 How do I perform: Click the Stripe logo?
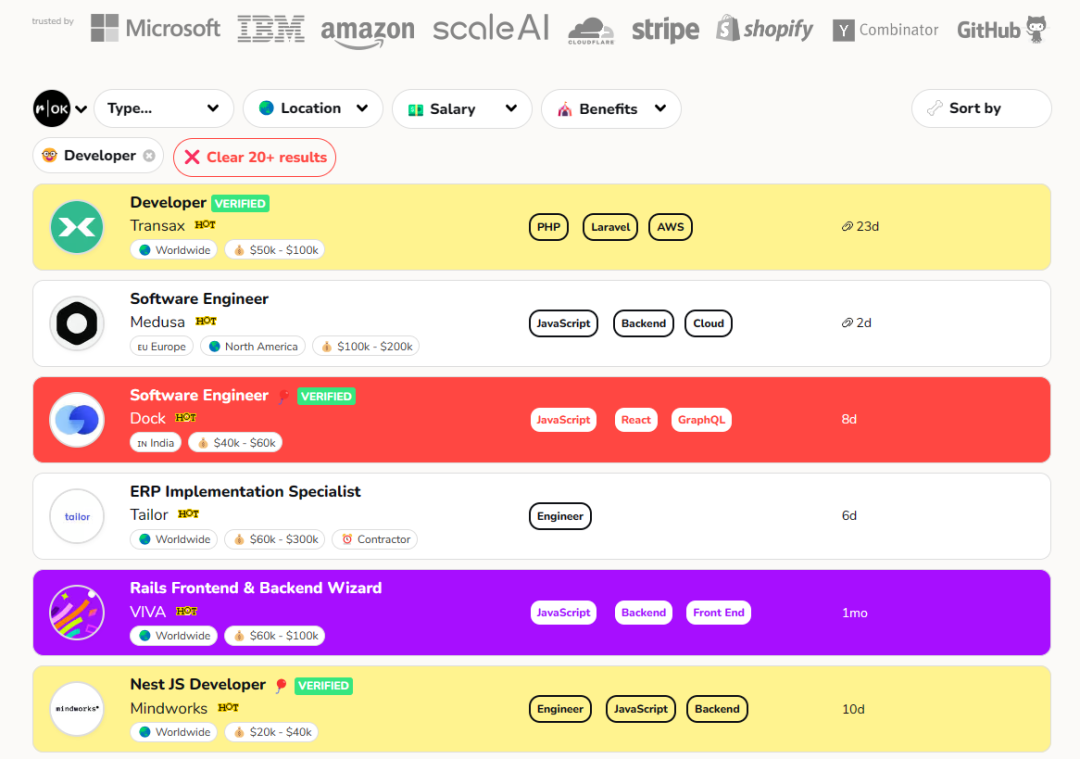click(665, 30)
